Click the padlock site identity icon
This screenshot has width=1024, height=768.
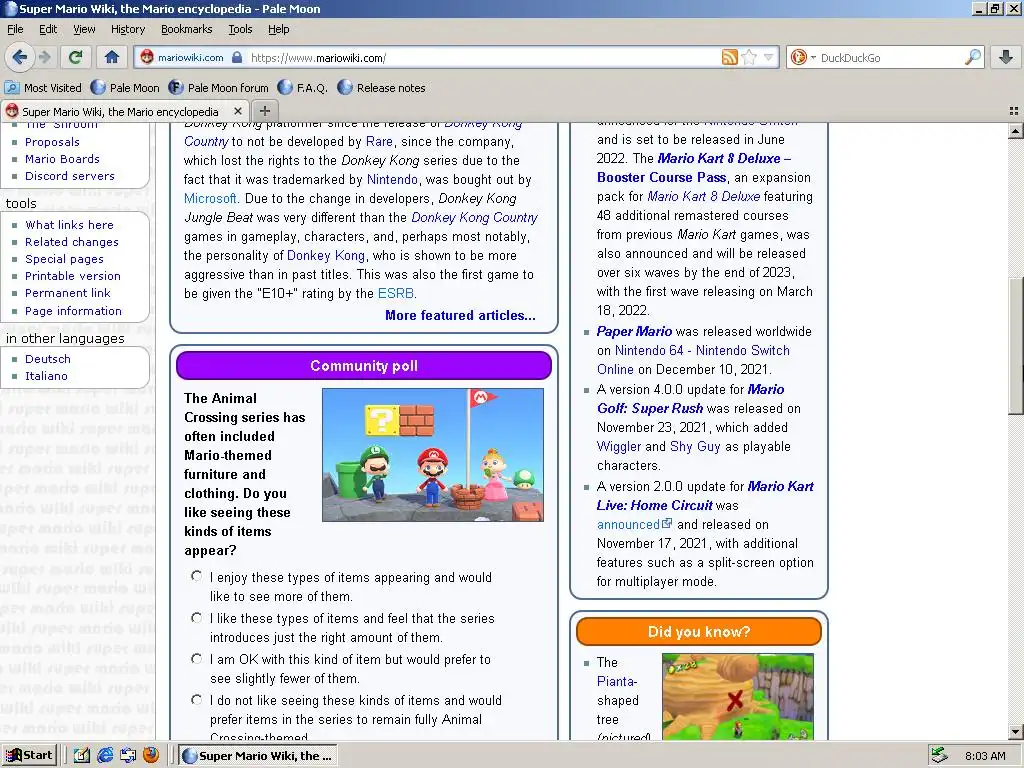(237, 57)
